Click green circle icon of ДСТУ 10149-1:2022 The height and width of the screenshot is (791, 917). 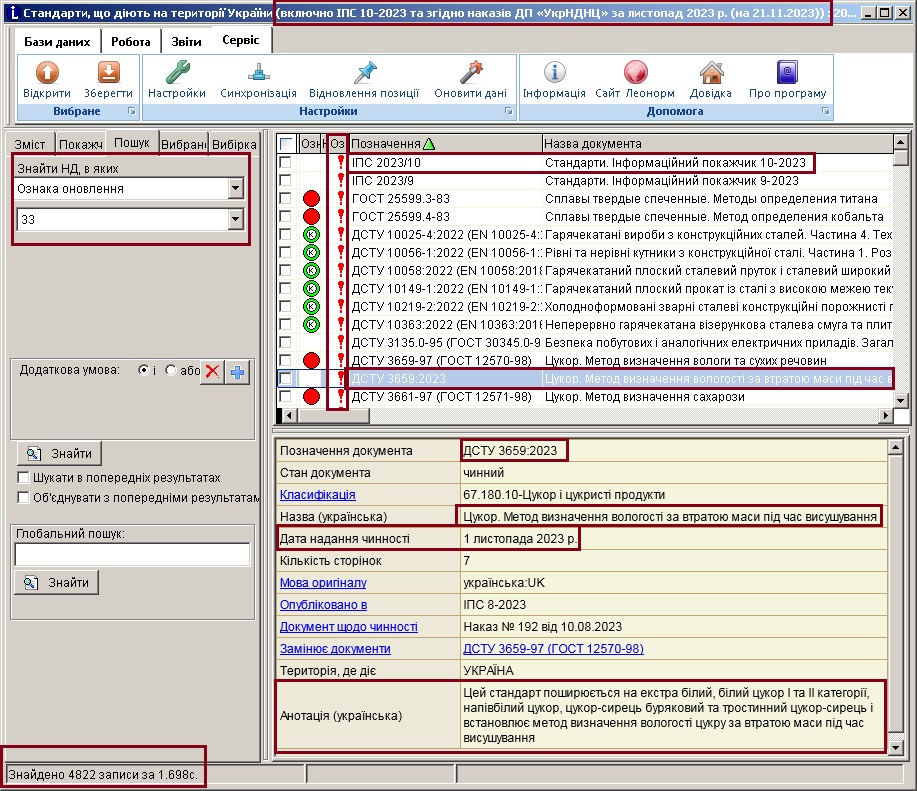point(311,288)
